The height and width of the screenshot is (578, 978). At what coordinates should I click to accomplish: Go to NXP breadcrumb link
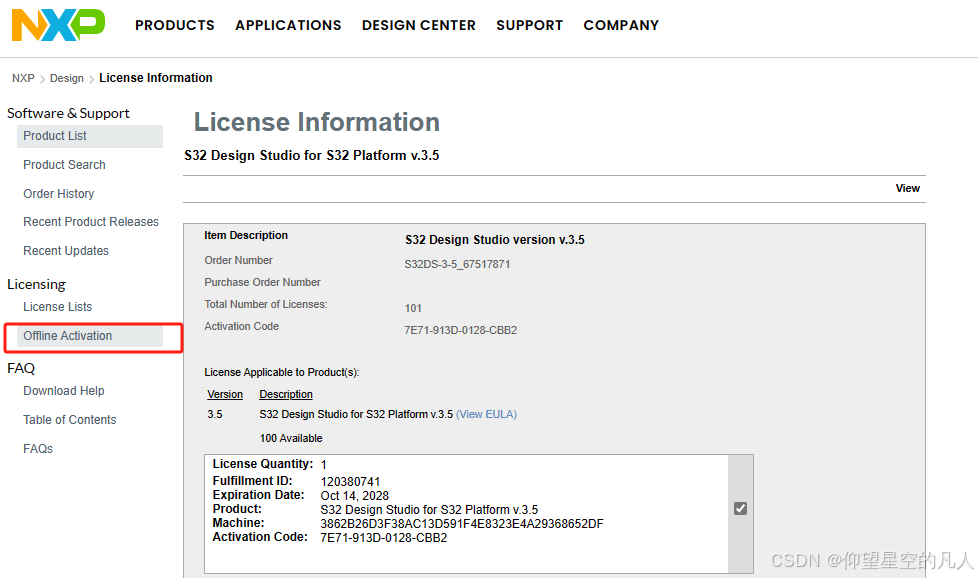pyautogui.click(x=23, y=78)
